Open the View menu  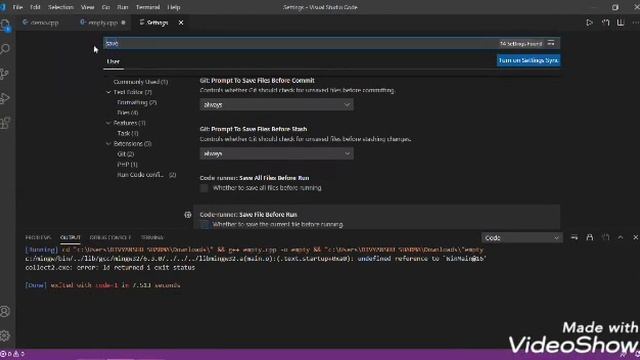(x=87, y=7)
